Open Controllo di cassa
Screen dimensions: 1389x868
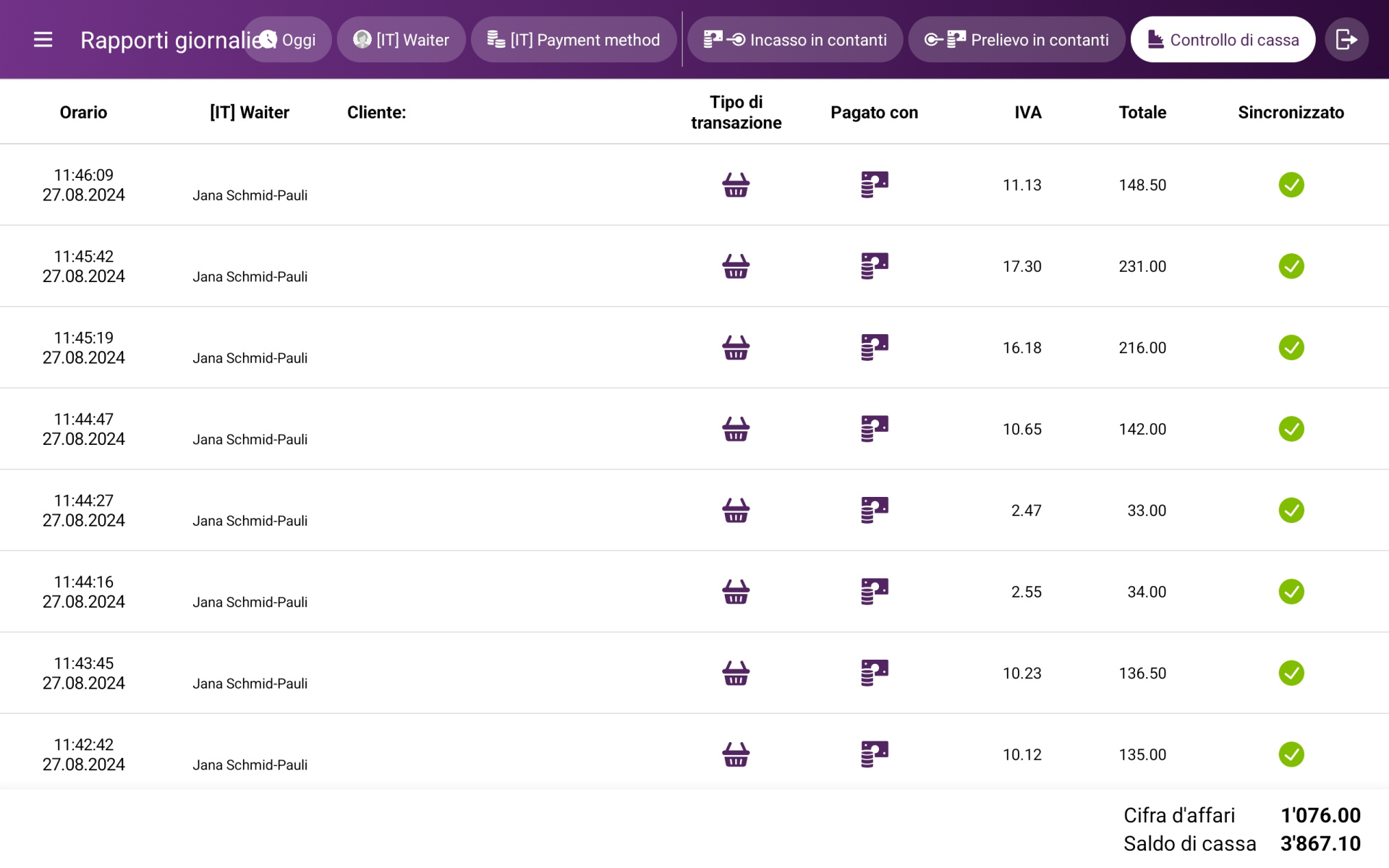coord(1223,40)
